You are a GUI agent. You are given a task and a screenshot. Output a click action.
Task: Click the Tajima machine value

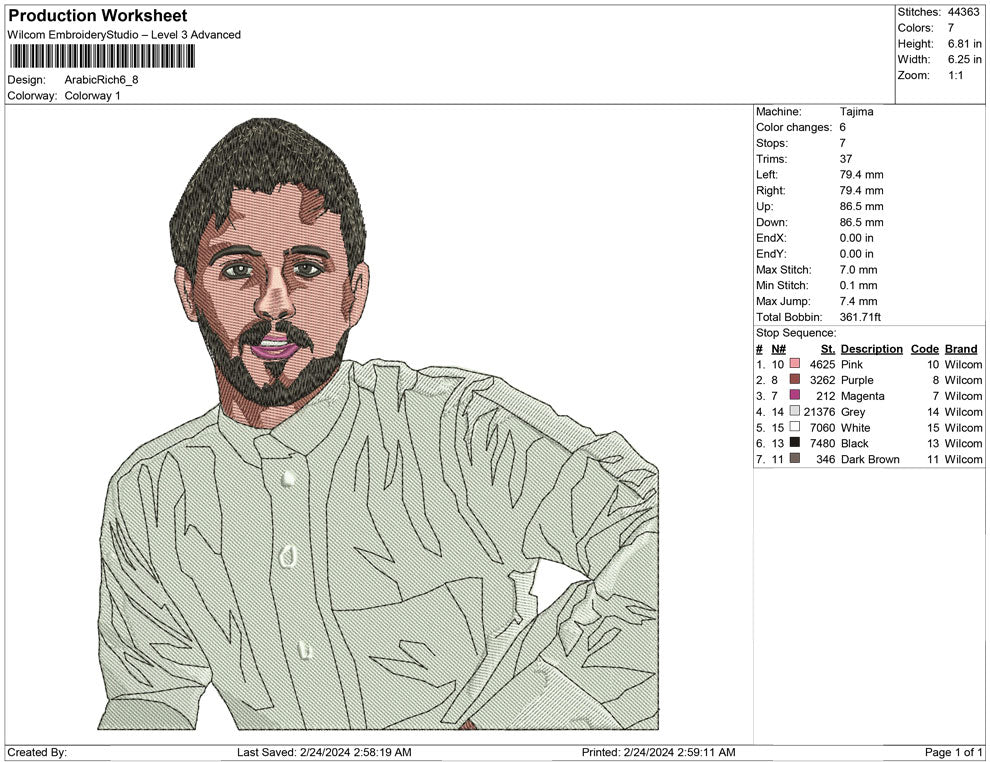pyautogui.click(x=856, y=112)
